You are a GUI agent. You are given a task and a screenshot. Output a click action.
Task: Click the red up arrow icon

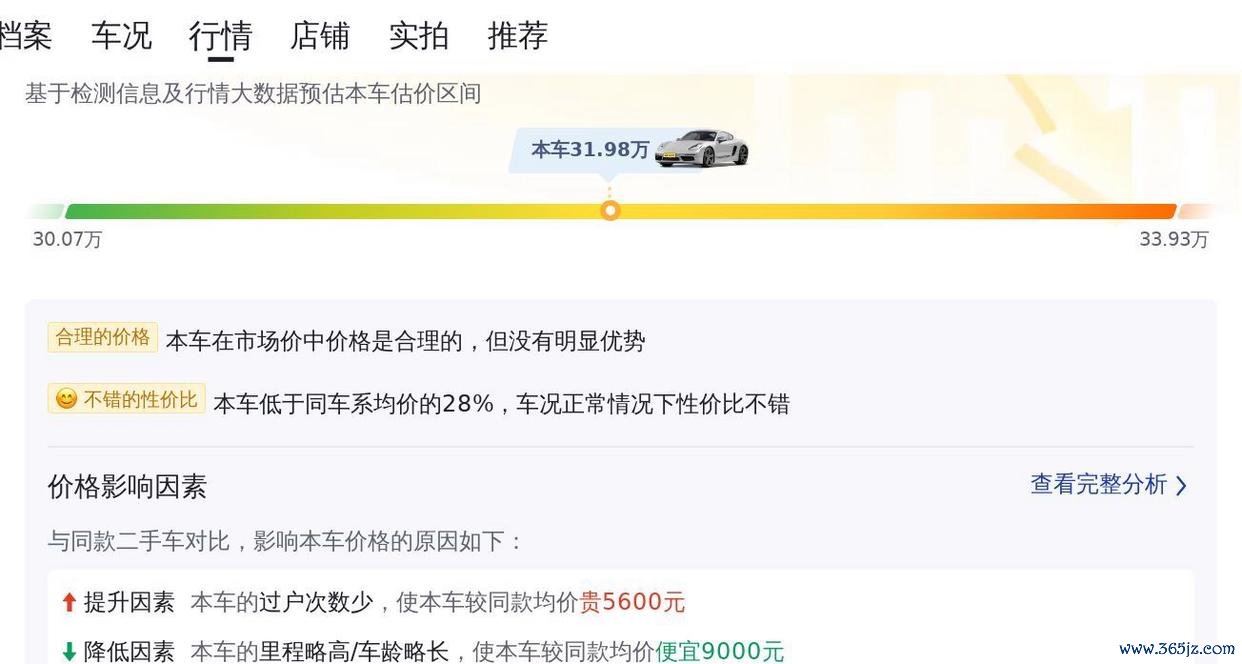click(69, 602)
